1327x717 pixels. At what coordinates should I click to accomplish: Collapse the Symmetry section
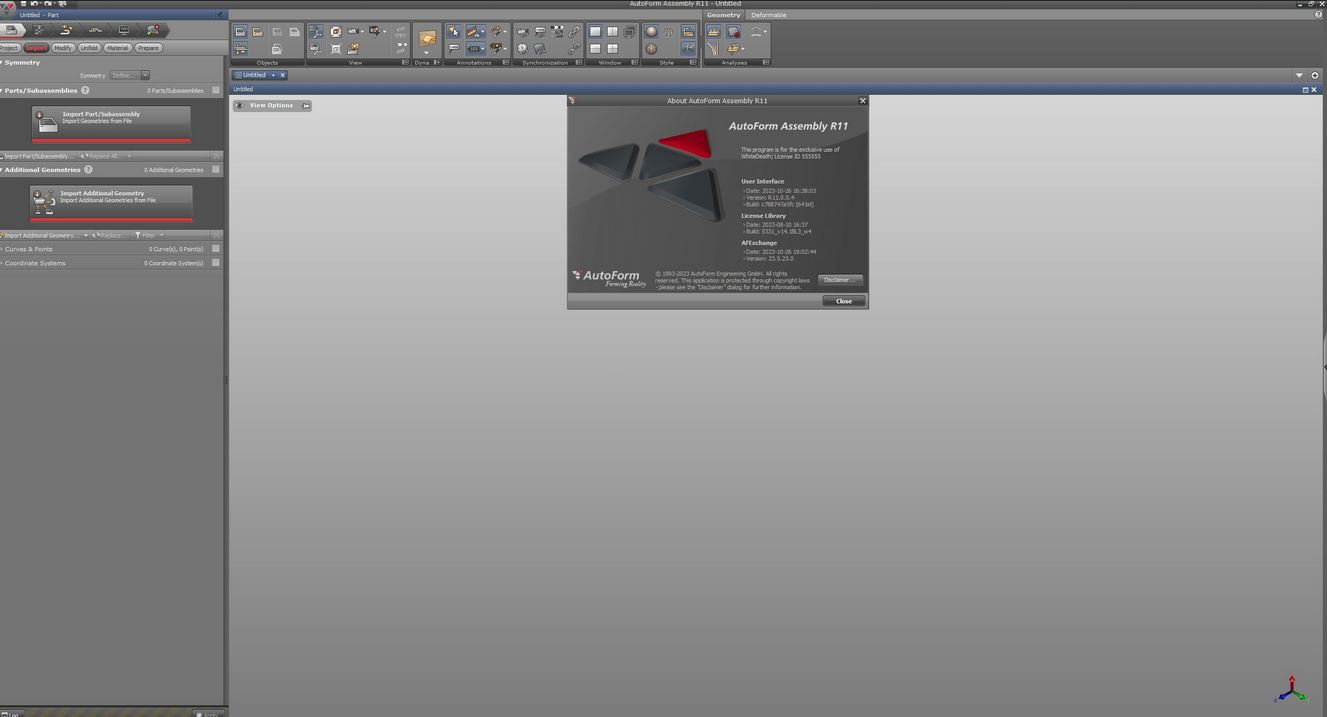pos(2,62)
